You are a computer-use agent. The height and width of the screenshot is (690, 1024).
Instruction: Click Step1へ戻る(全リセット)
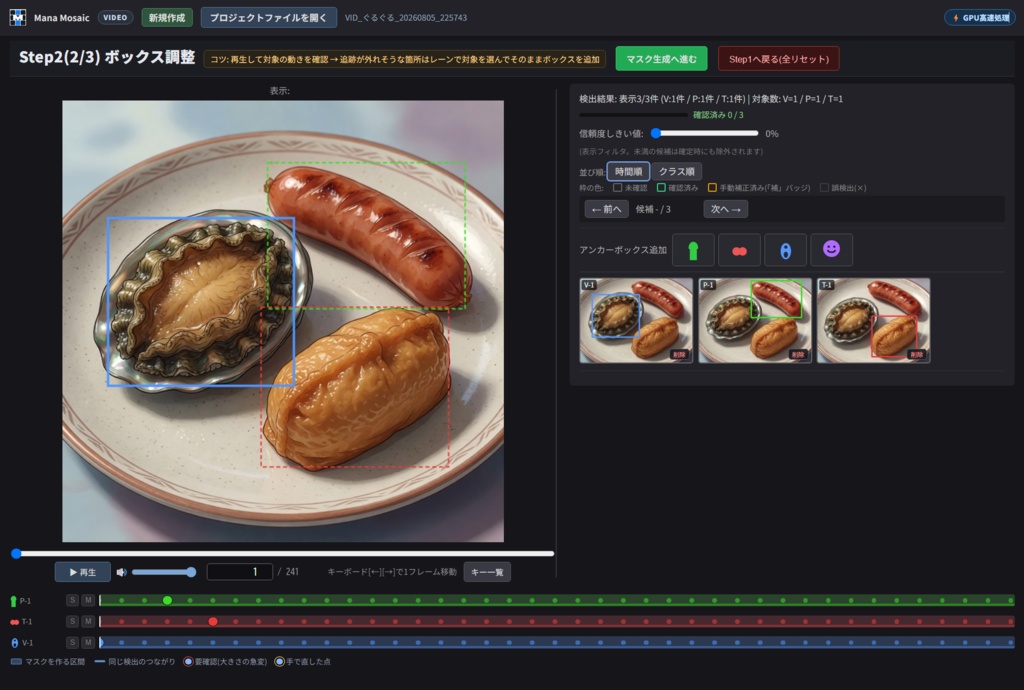click(778, 59)
